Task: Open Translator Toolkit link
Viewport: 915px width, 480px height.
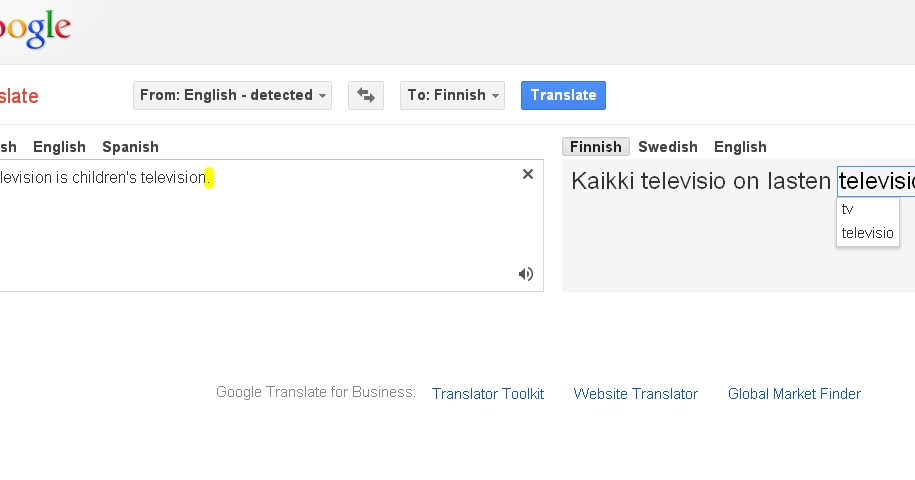Action: pos(488,394)
